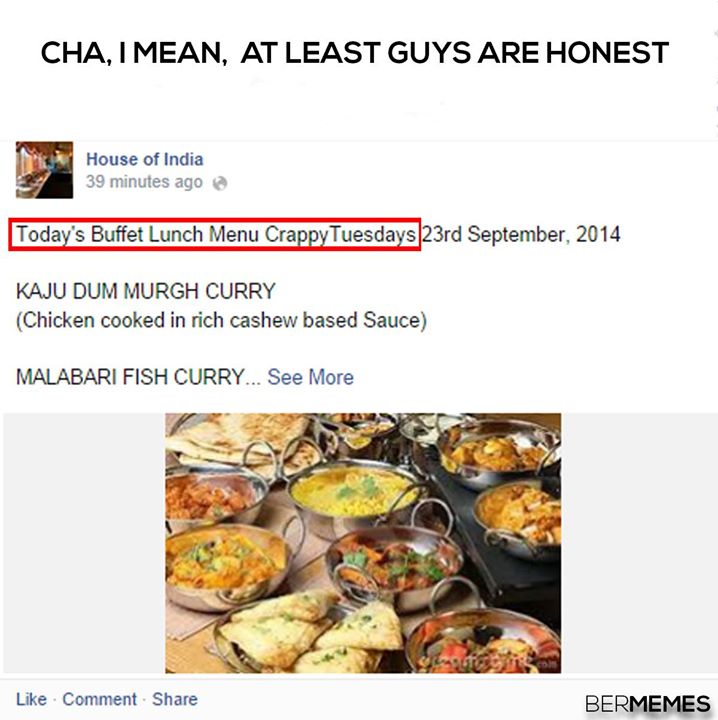The width and height of the screenshot is (718, 720).
Task: Open the House of India profile picture
Action: tap(44, 170)
